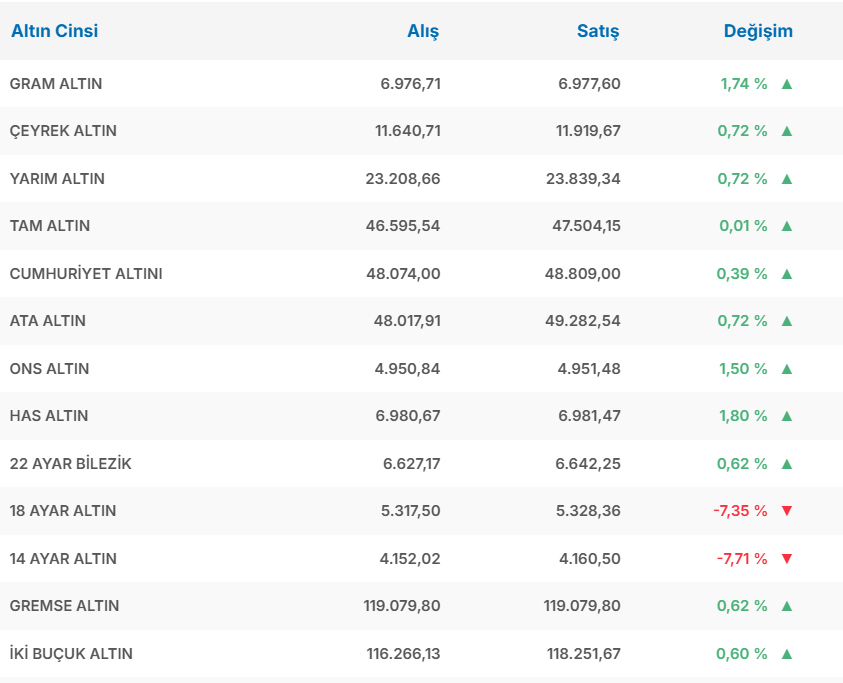Click GRAM ALTIN selling price 6.977,60
843x683 pixels.
(x=589, y=84)
